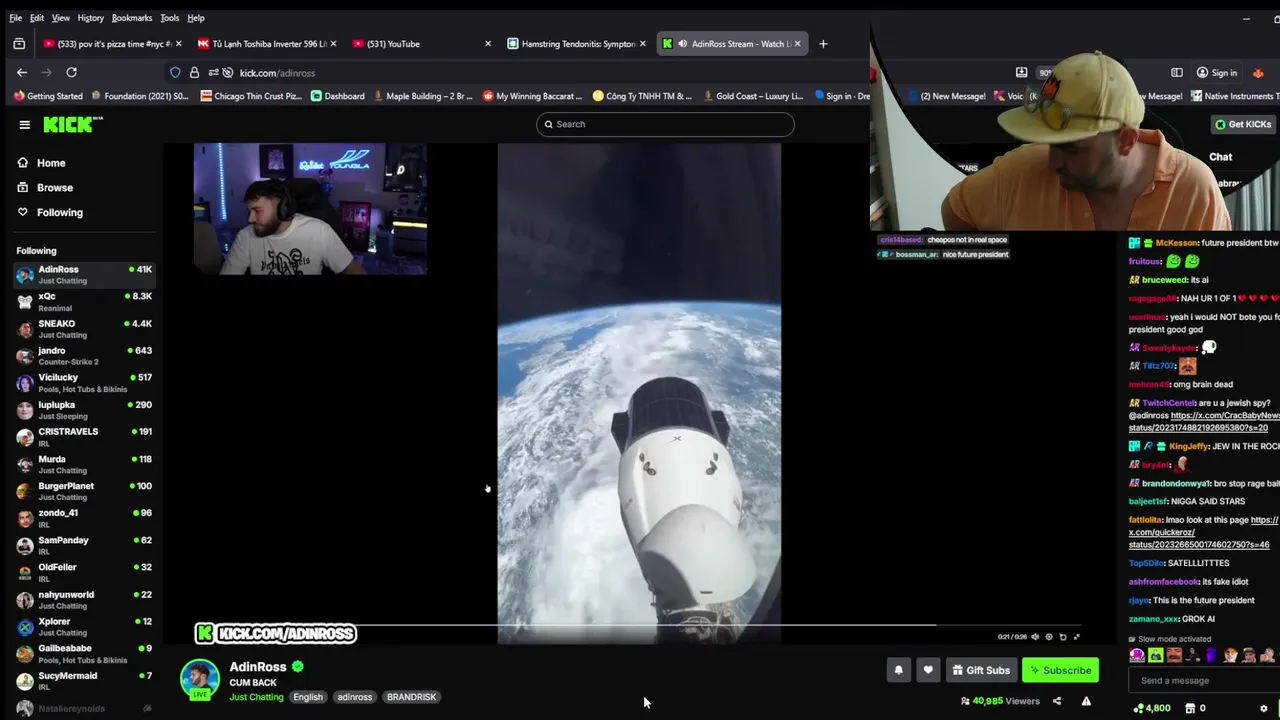Screen dimensions: 1280x720
Task: Open Chicago Thin Crust Piz bookmark
Action: pyautogui.click(x=251, y=96)
